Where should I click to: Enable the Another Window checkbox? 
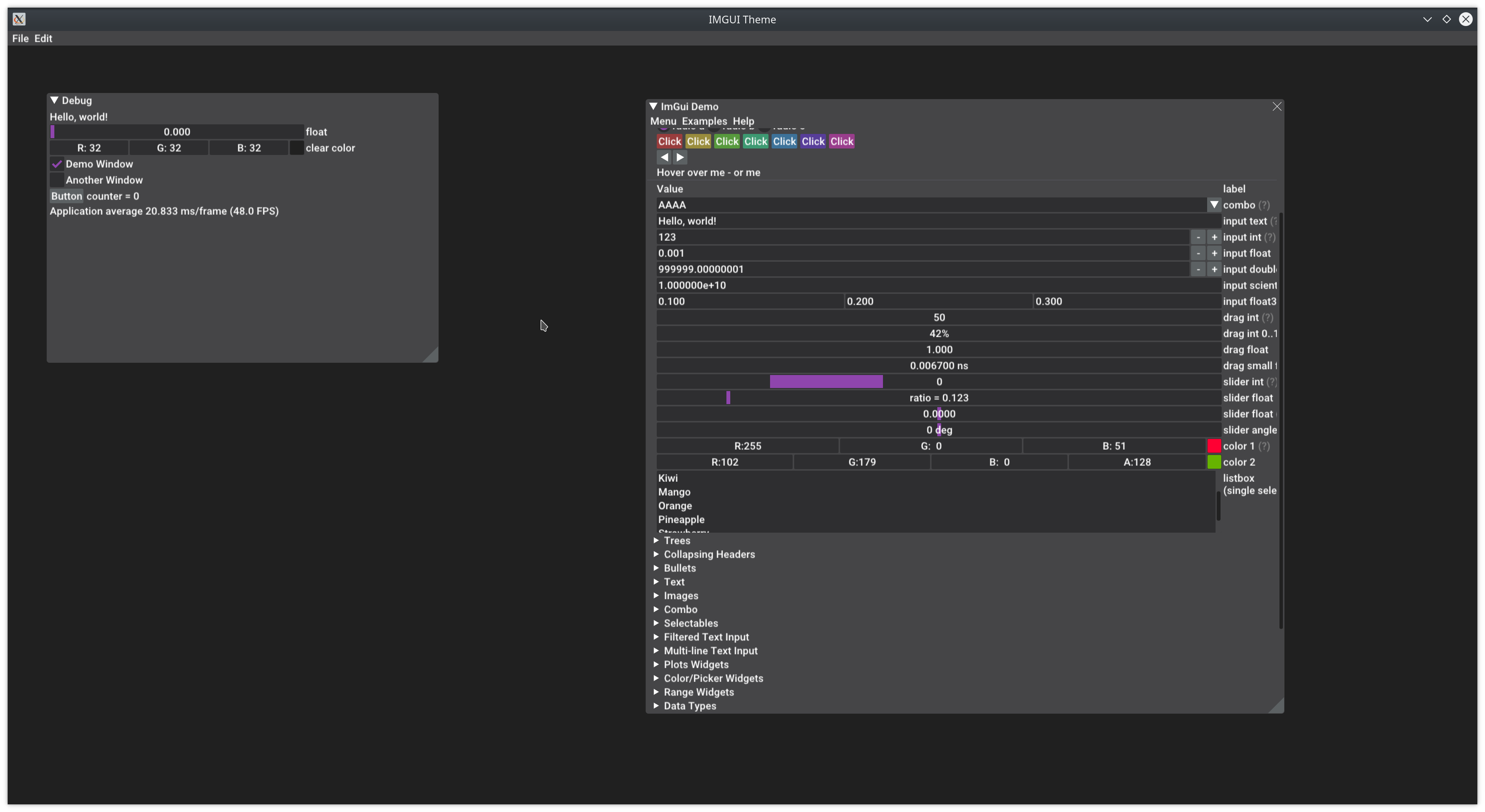(57, 180)
